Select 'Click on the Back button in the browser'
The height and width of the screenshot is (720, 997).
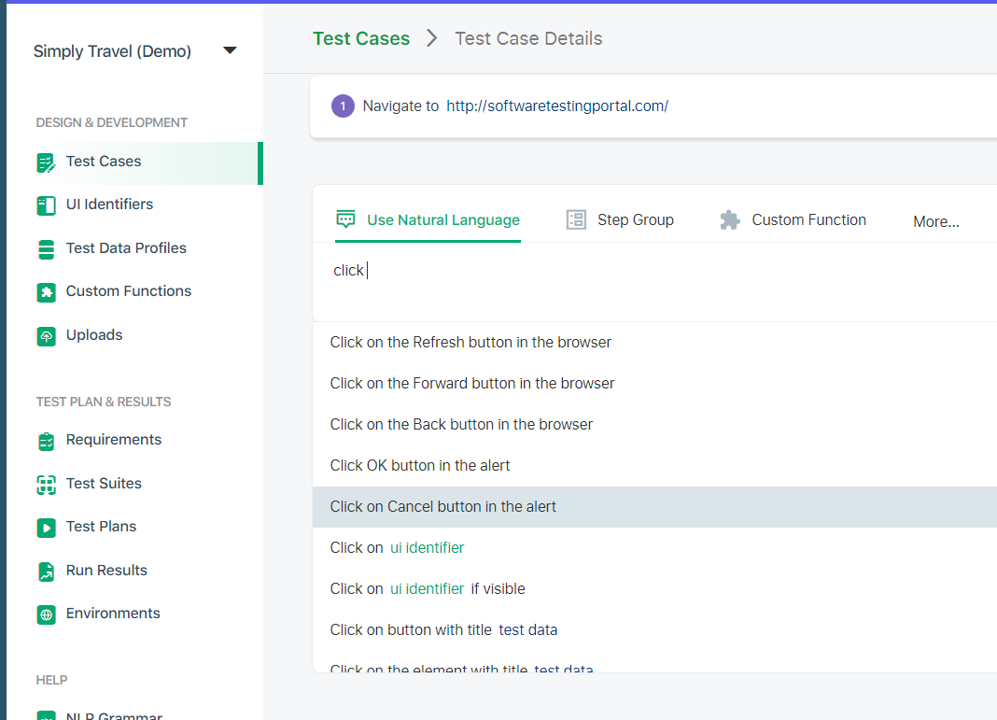[x=655, y=425]
